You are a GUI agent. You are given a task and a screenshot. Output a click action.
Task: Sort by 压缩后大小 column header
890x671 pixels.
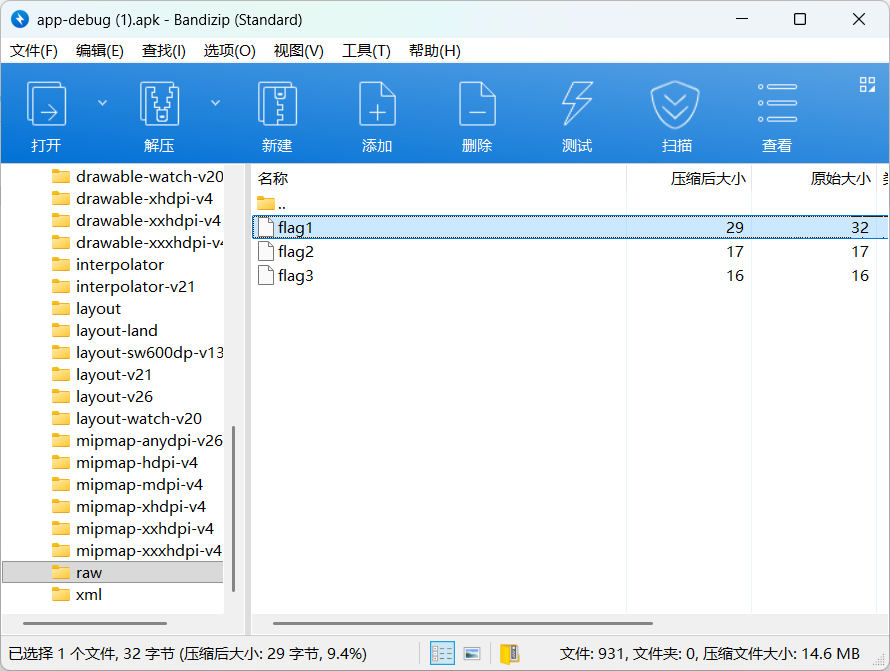coord(689,178)
